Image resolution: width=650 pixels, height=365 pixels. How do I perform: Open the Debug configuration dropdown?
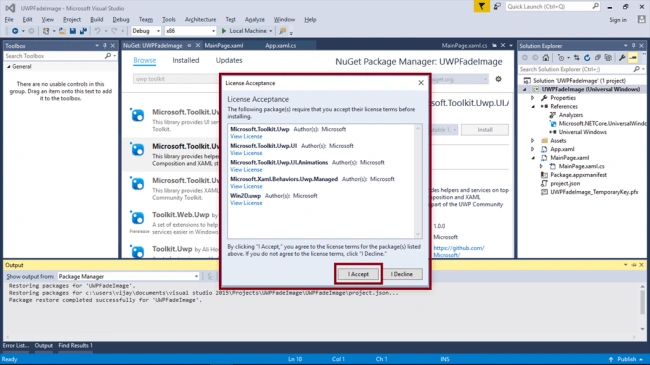tap(146, 31)
